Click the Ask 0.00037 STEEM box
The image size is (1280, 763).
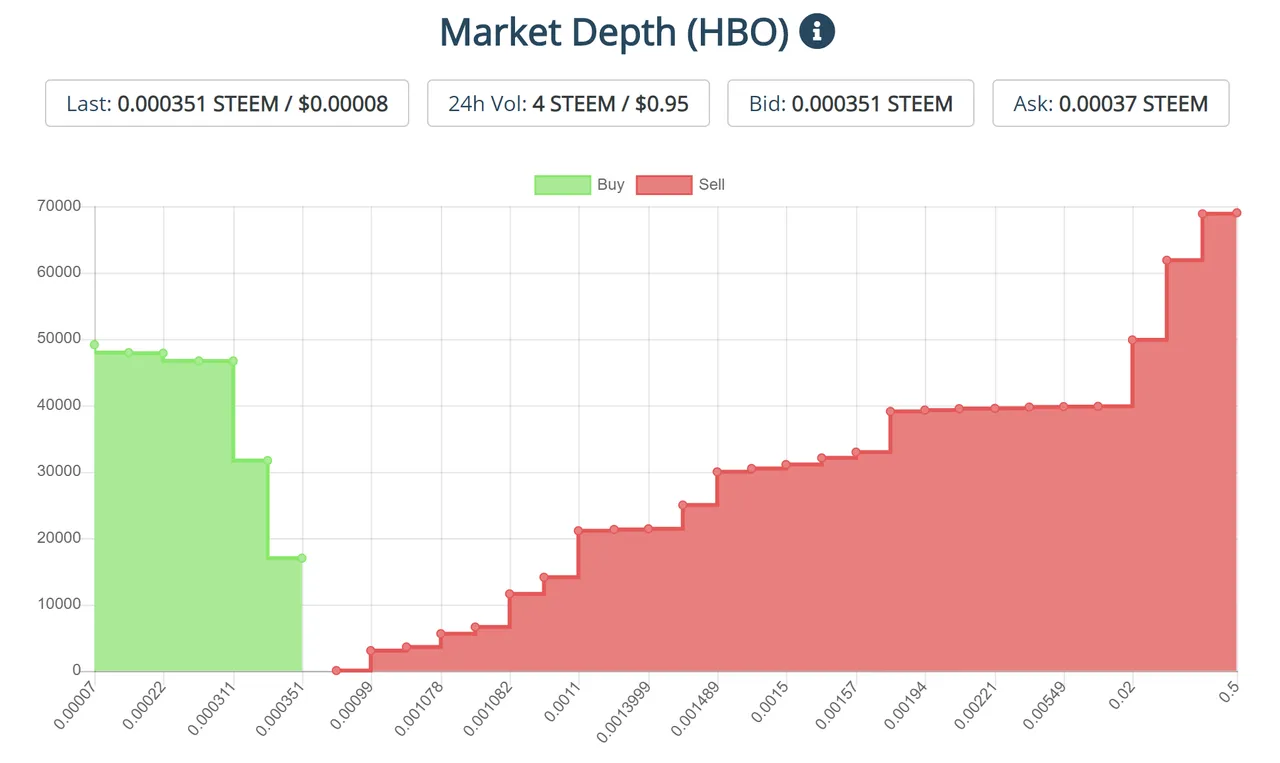pos(1111,103)
